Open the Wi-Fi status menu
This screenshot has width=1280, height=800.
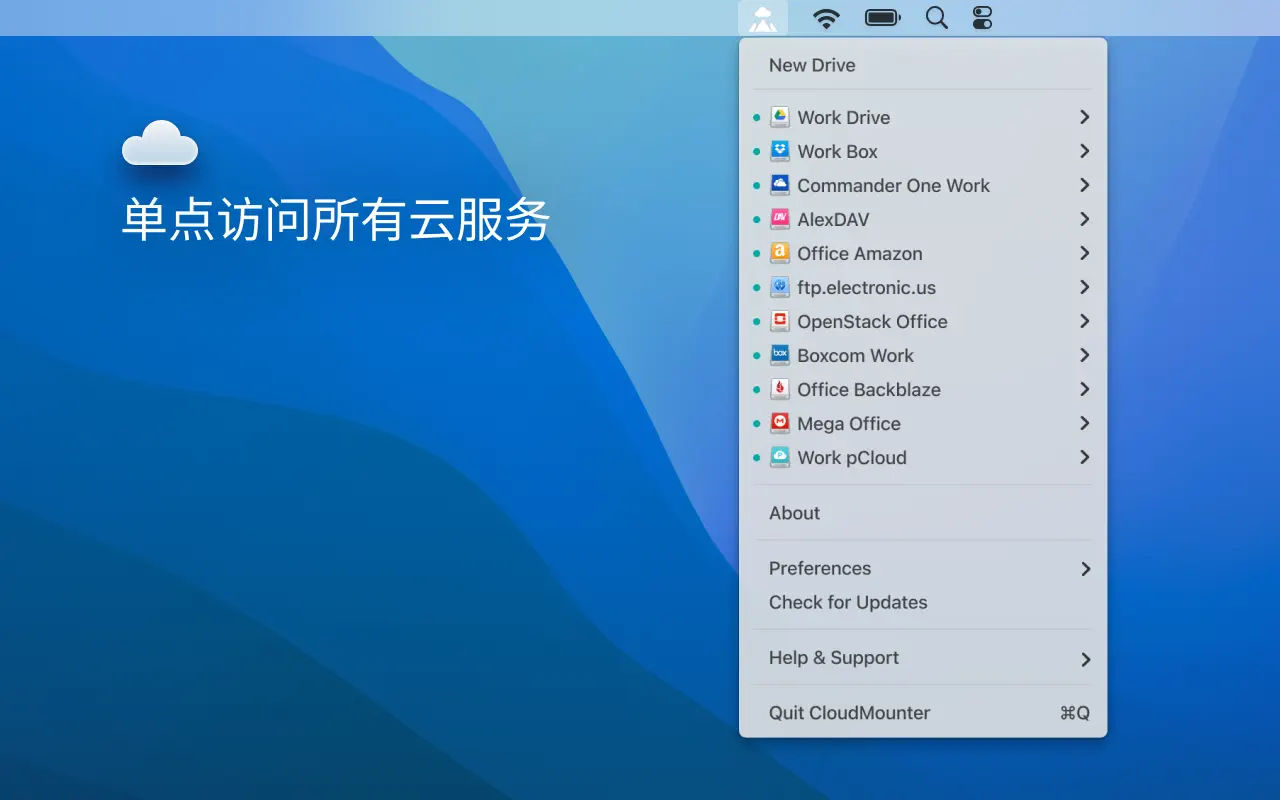click(x=826, y=18)
